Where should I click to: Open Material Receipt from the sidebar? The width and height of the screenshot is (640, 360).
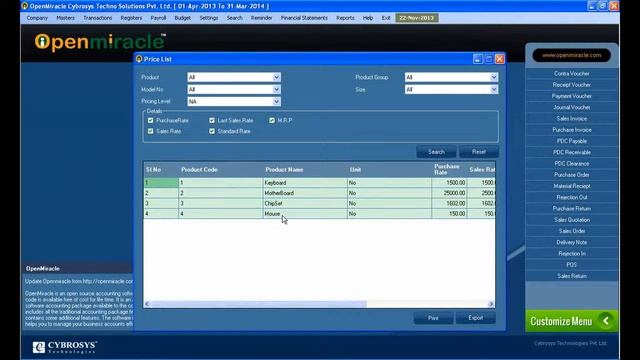pyautogui.click(x=571, y=186)
